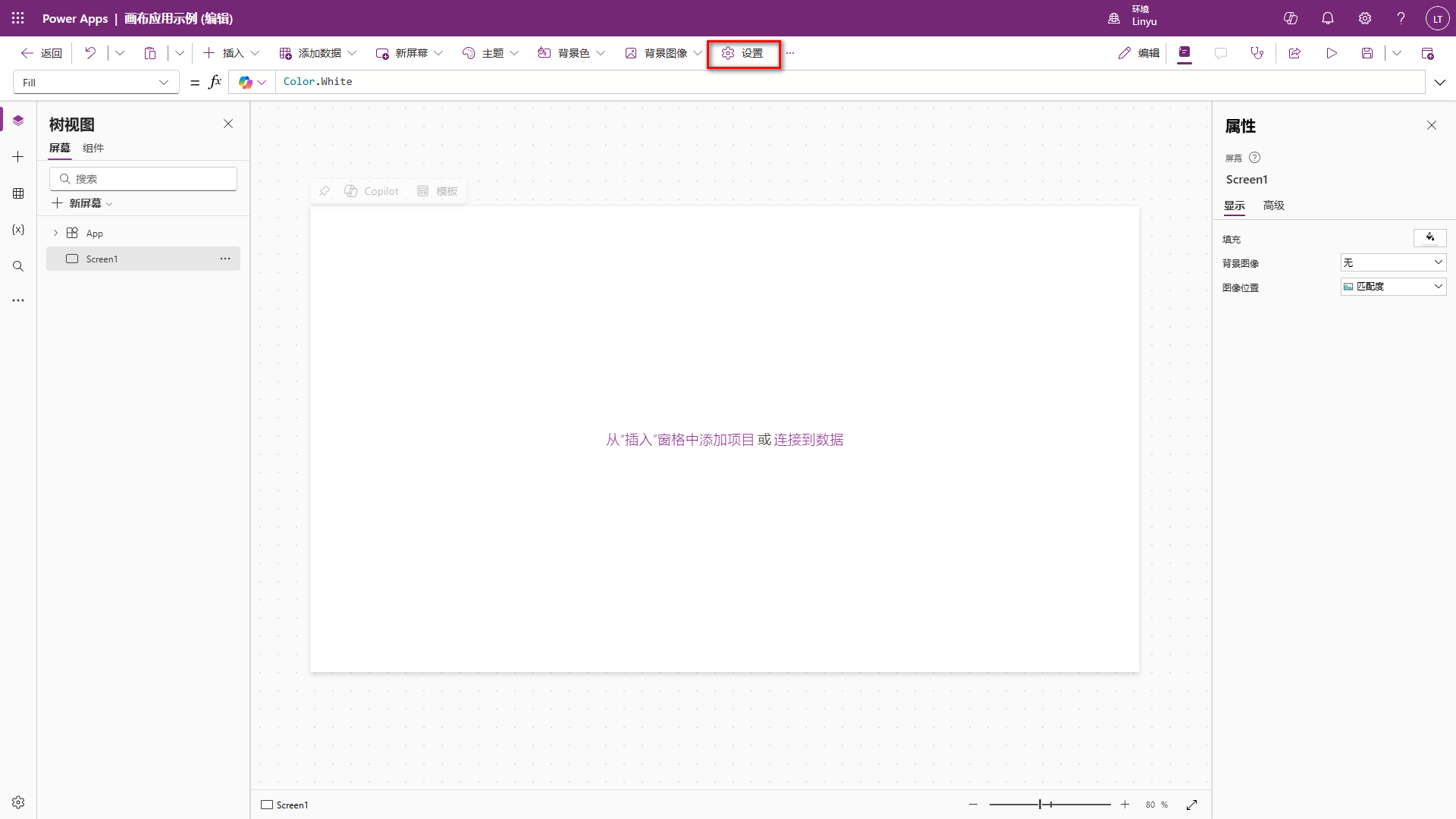Open the Tree view layers icon
Screen dimensions: 1456x819
18,121
